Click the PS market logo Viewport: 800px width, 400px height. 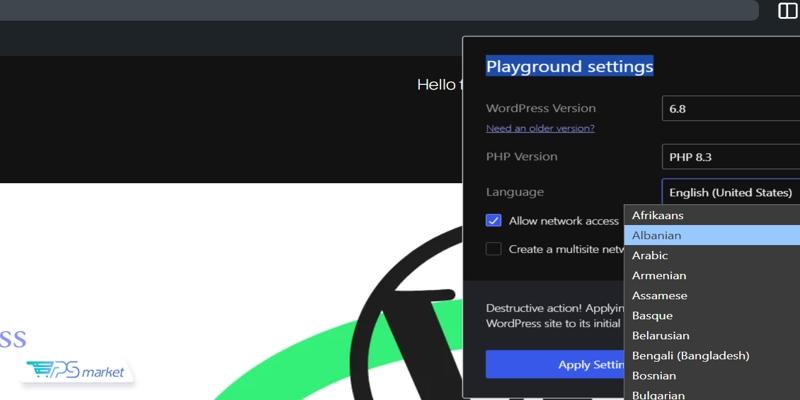(77, 371)
